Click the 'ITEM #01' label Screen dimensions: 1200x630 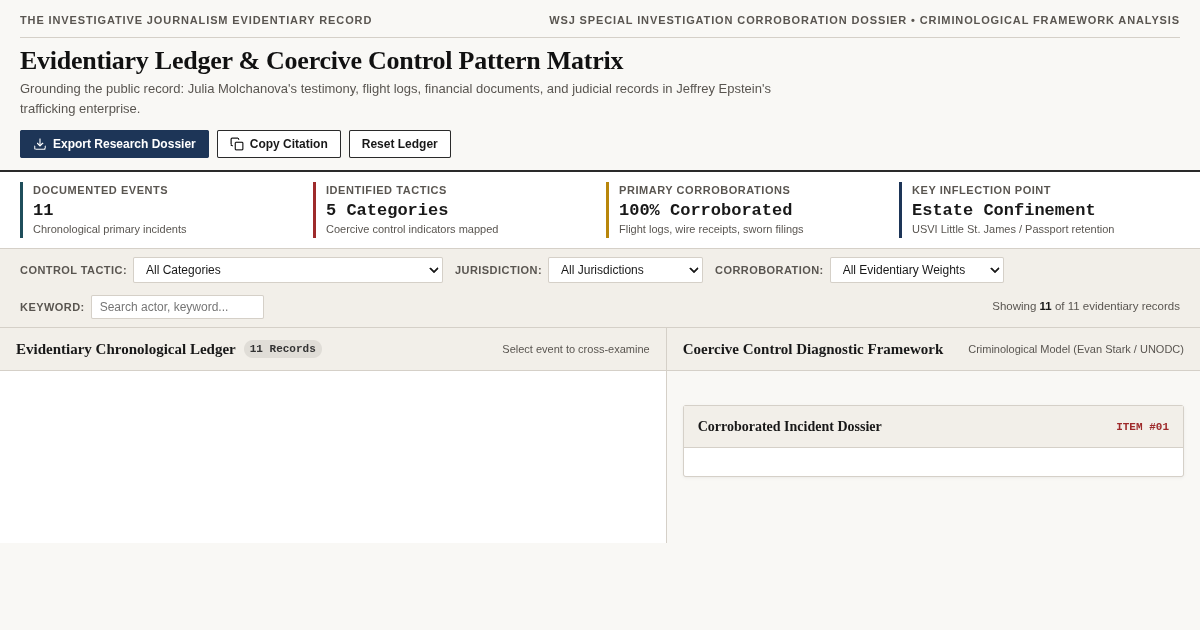coord(1142,427)
